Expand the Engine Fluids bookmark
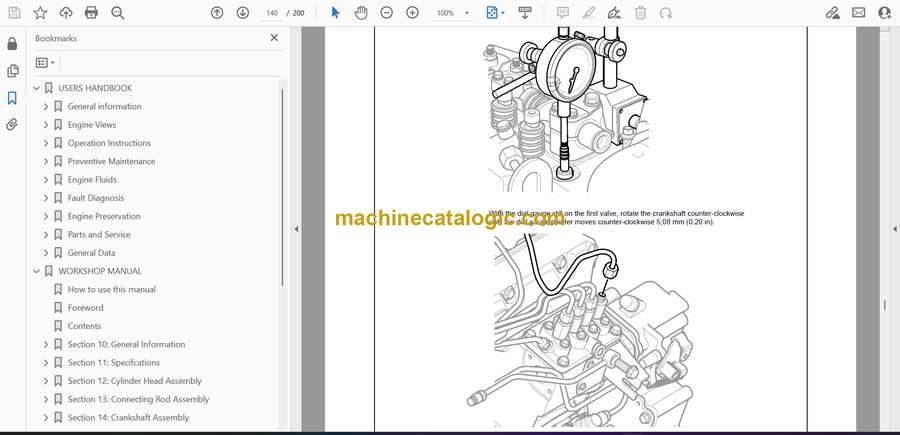Viewport: 900px width, 435px height. click(x=46, y=180)
